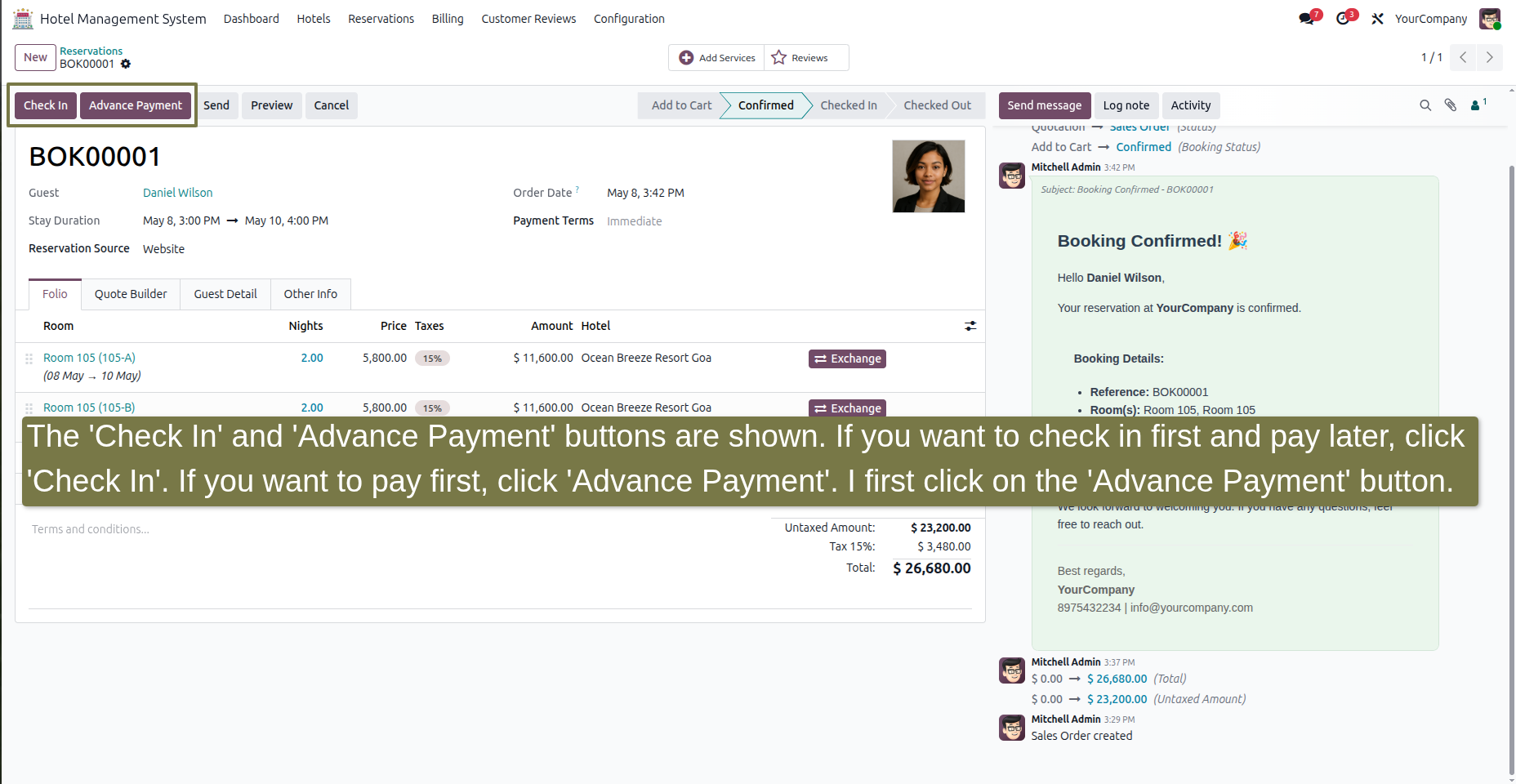This screenshot has height=784, width=1516.
Task: Search chatter messages with the magnifier icon
Action: point(1425,105)
